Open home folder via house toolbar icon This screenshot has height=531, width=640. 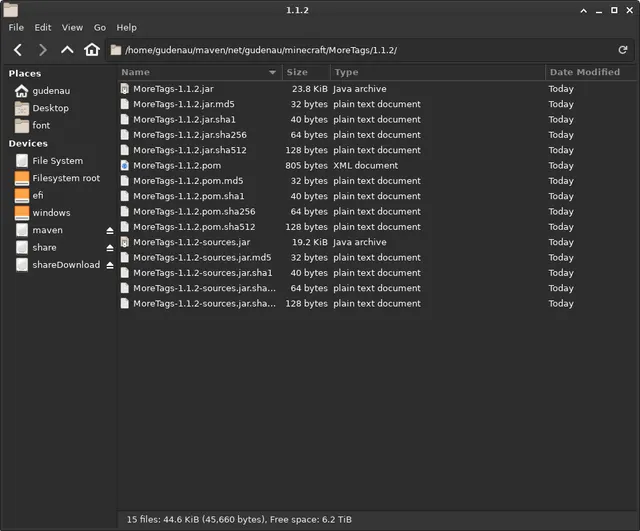point(92,50)
